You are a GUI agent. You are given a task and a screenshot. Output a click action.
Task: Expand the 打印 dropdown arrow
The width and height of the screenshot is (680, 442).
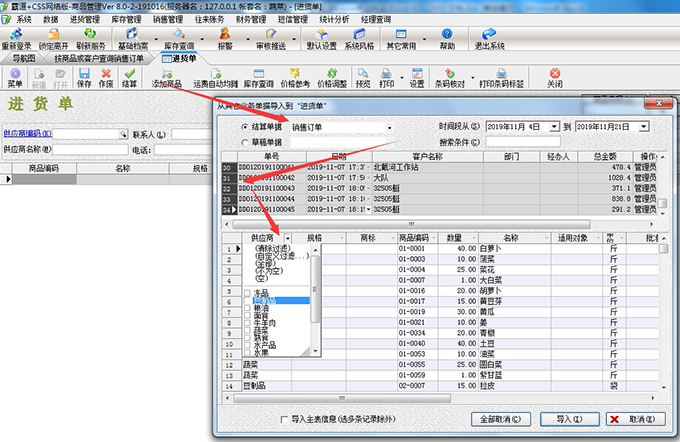[x=402, y=78]
